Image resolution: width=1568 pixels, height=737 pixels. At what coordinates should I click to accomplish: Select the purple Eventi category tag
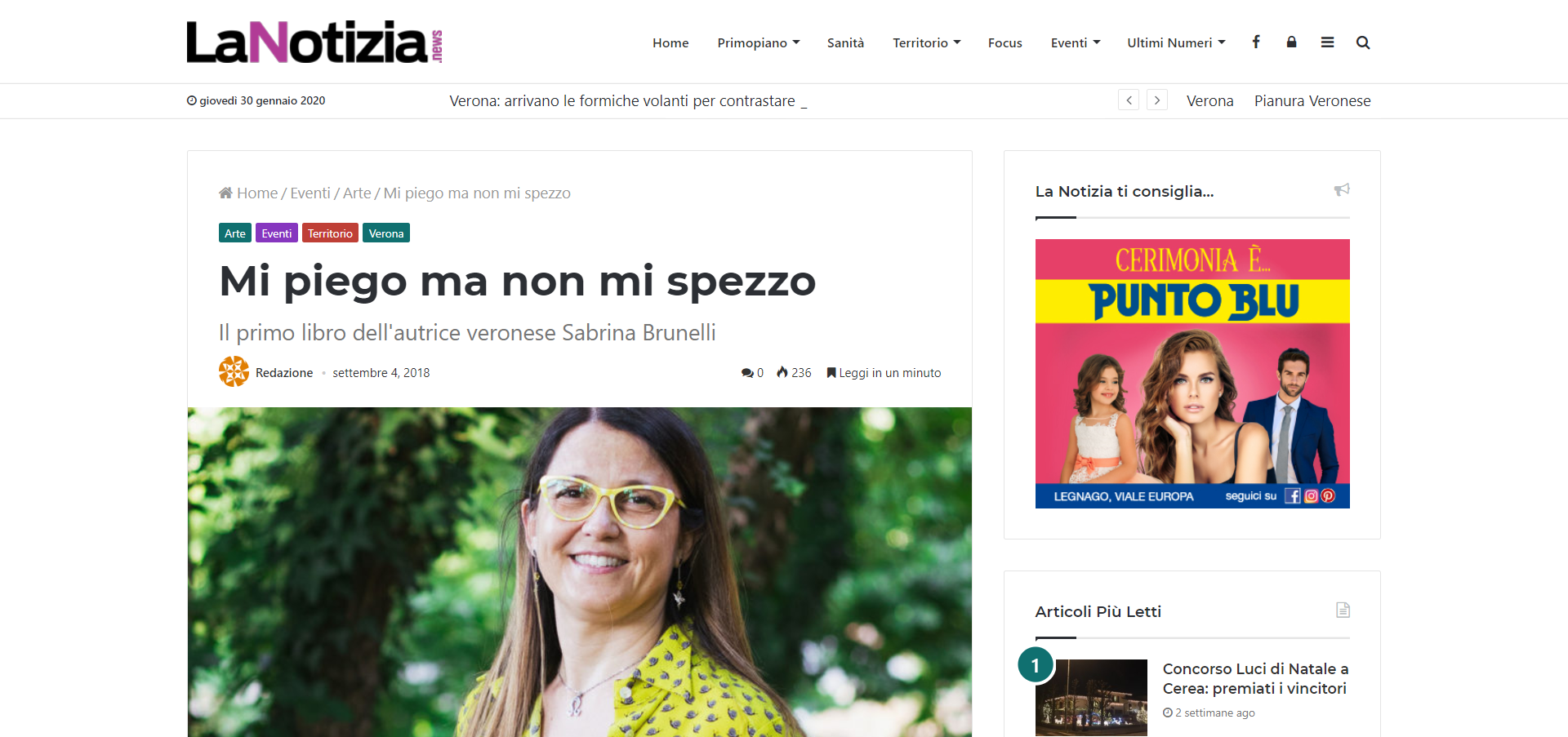click(277, 233)
